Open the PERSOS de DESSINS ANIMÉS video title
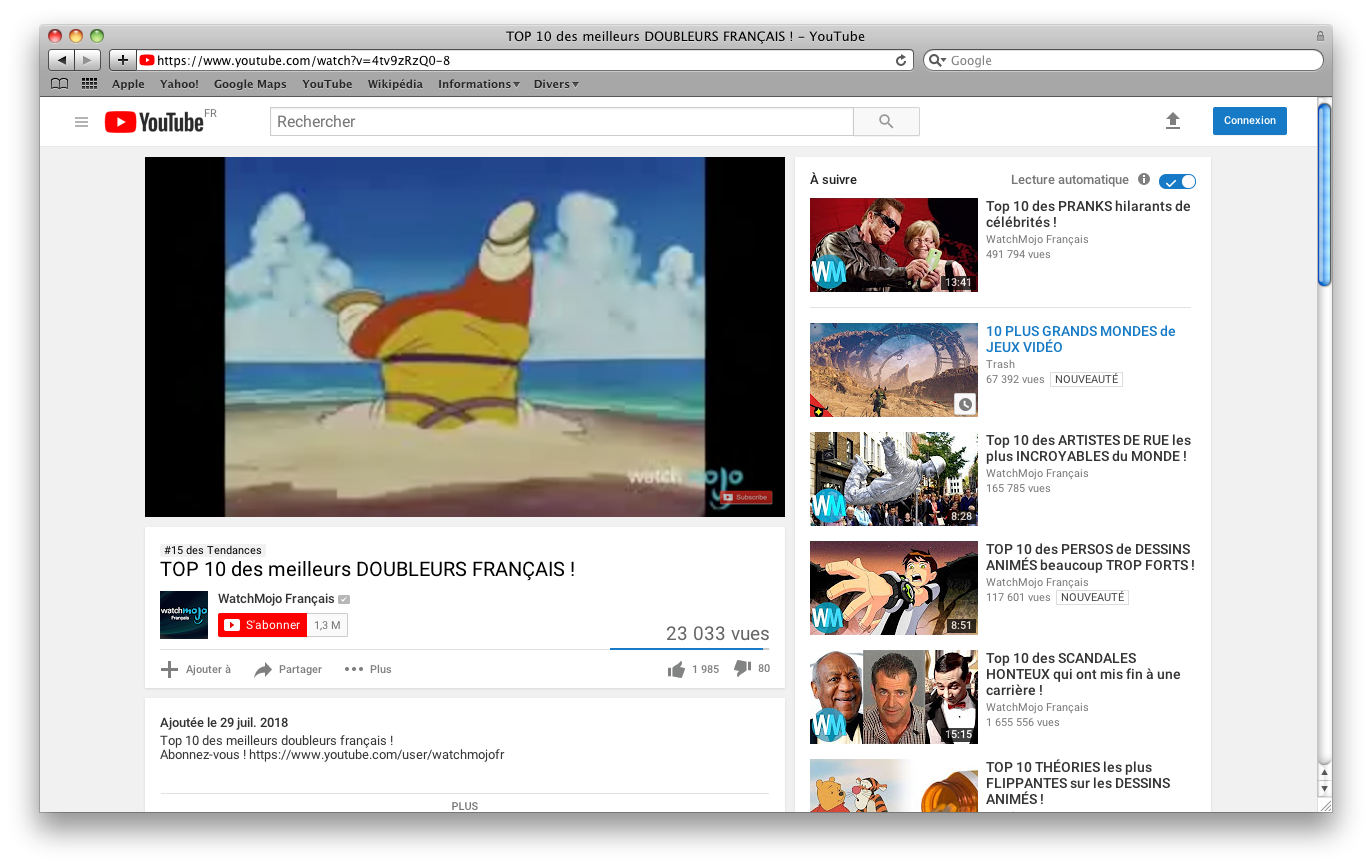The width and height of the screenshot is (1372, 867). point(1090,557)
